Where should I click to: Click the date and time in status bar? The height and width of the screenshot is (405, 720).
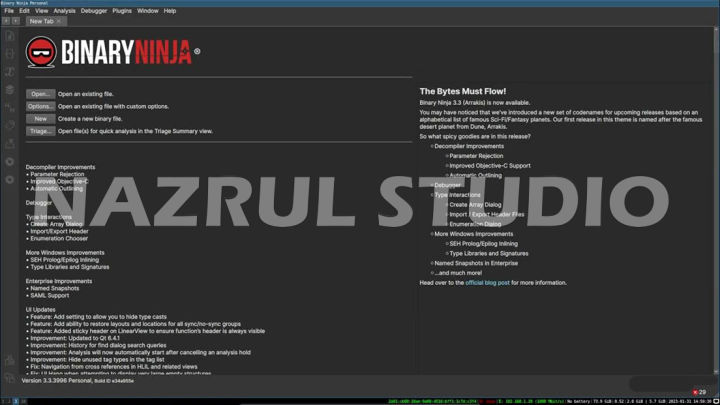click(x=690, y=401)
